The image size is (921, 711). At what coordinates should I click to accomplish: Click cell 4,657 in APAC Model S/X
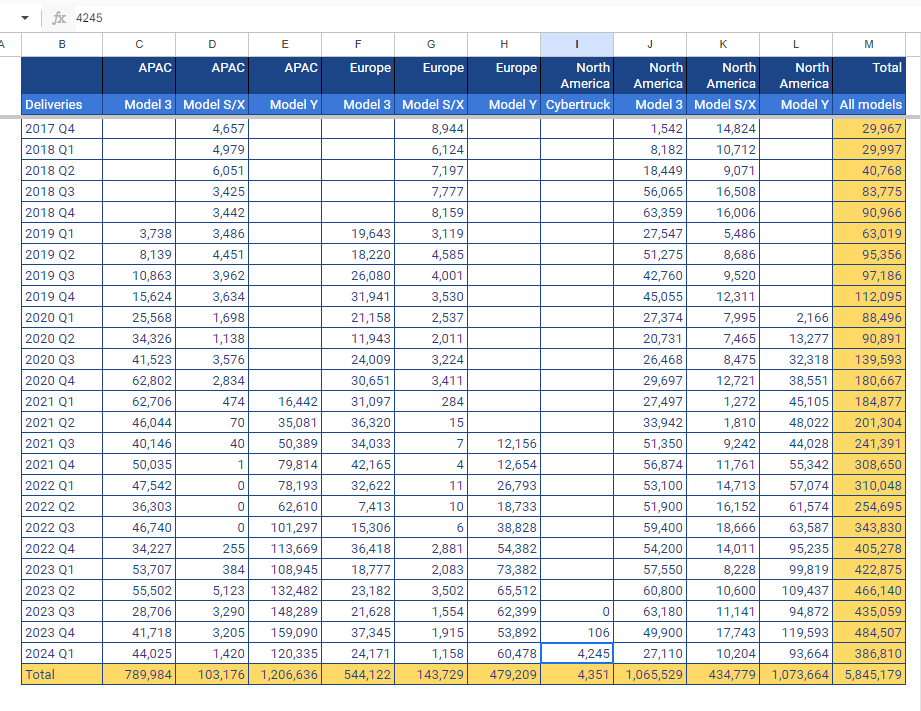pyautogui.click(x=212, y=129)
